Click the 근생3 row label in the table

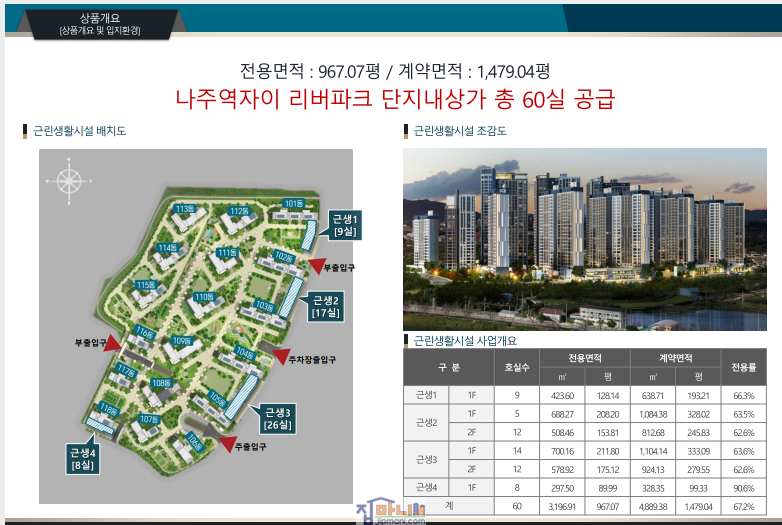426,459
